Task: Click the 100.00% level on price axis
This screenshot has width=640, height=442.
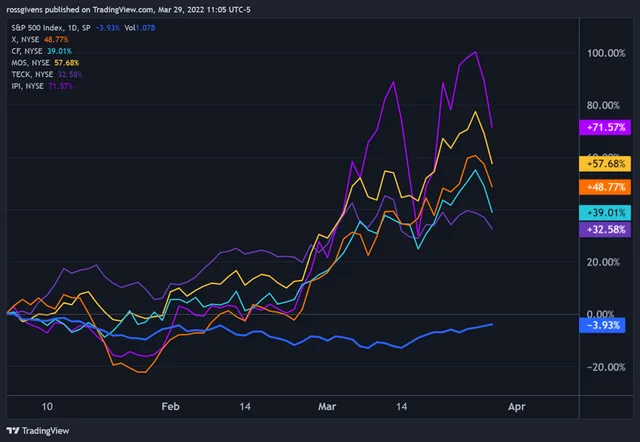Action: tap(606, 53)
